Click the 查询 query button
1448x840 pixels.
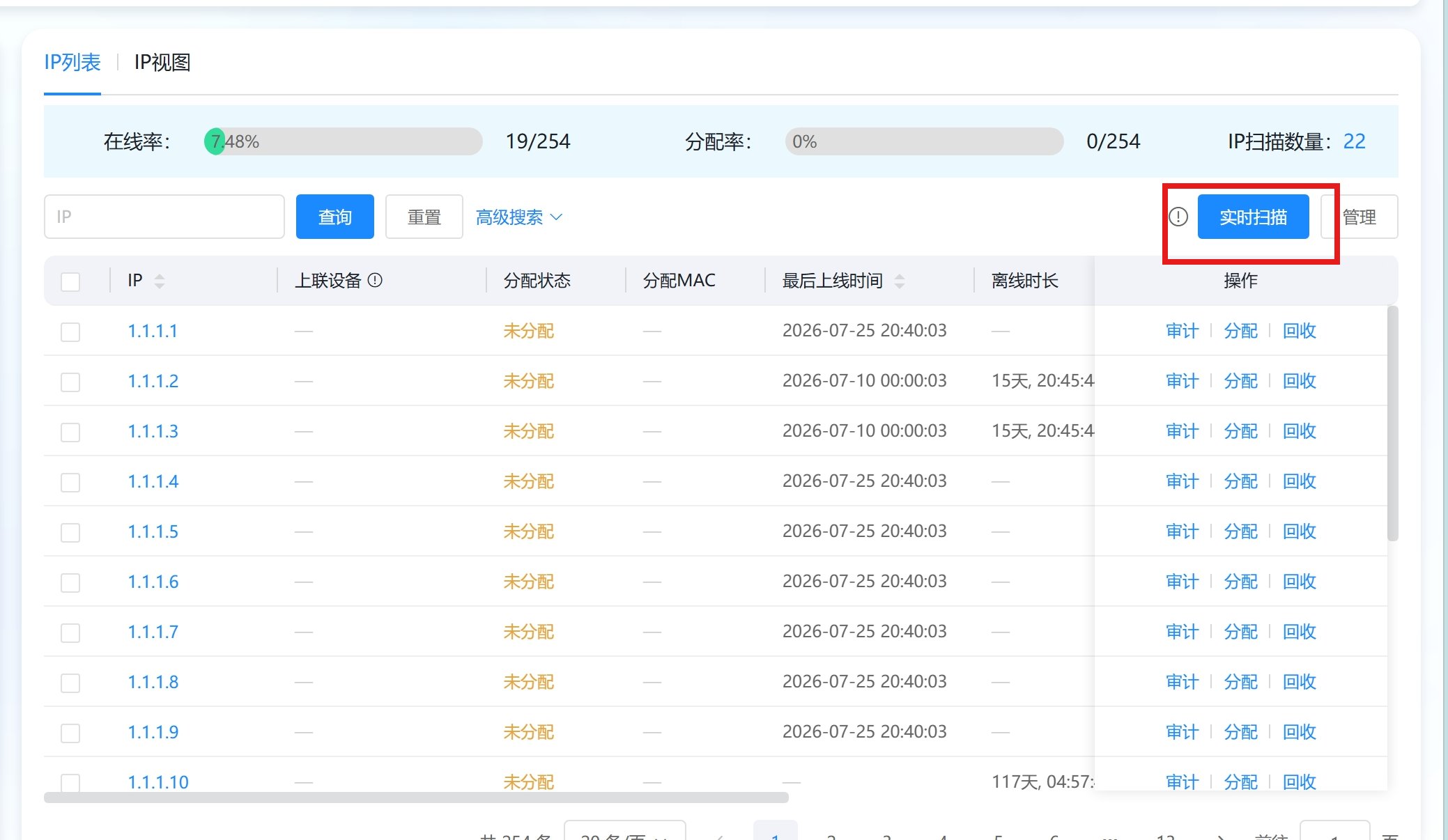pos(335,217)
